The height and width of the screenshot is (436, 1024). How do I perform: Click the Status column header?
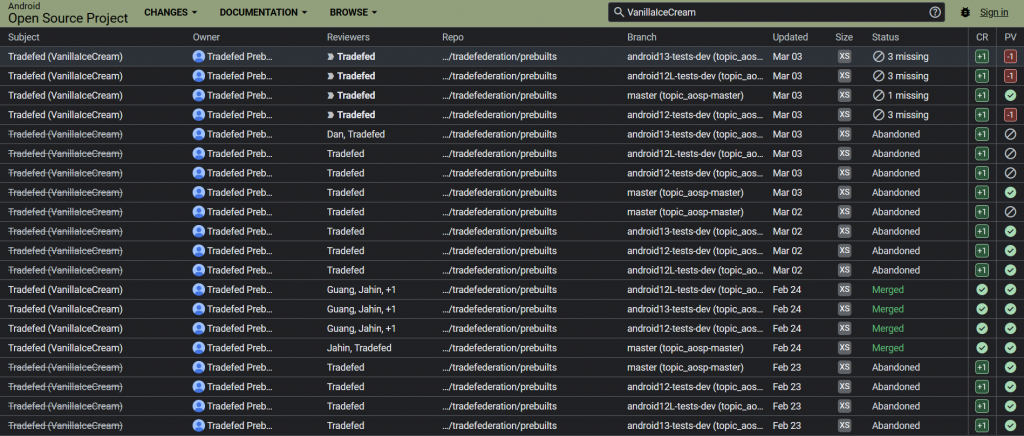[885, 37]
